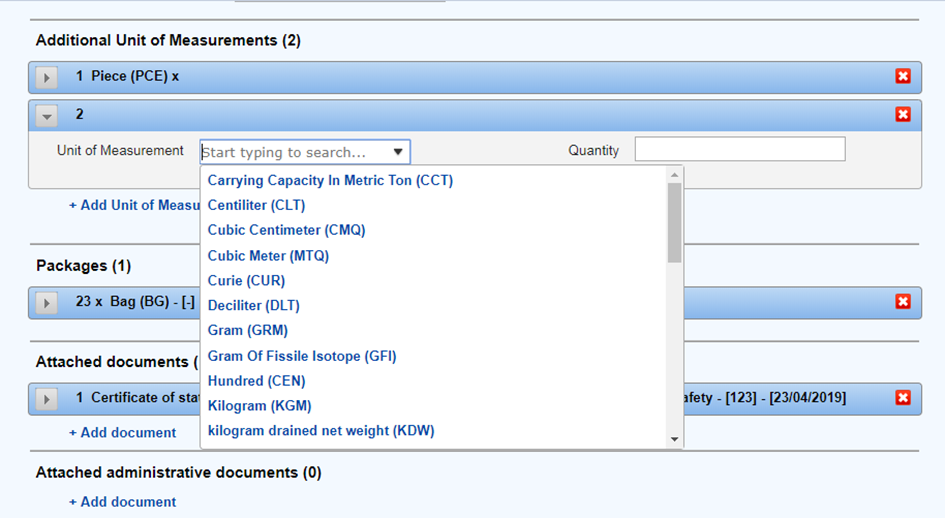Remove the attached certificate document row
The height and width of the screenshot is (518, 945).
[903, 398]
